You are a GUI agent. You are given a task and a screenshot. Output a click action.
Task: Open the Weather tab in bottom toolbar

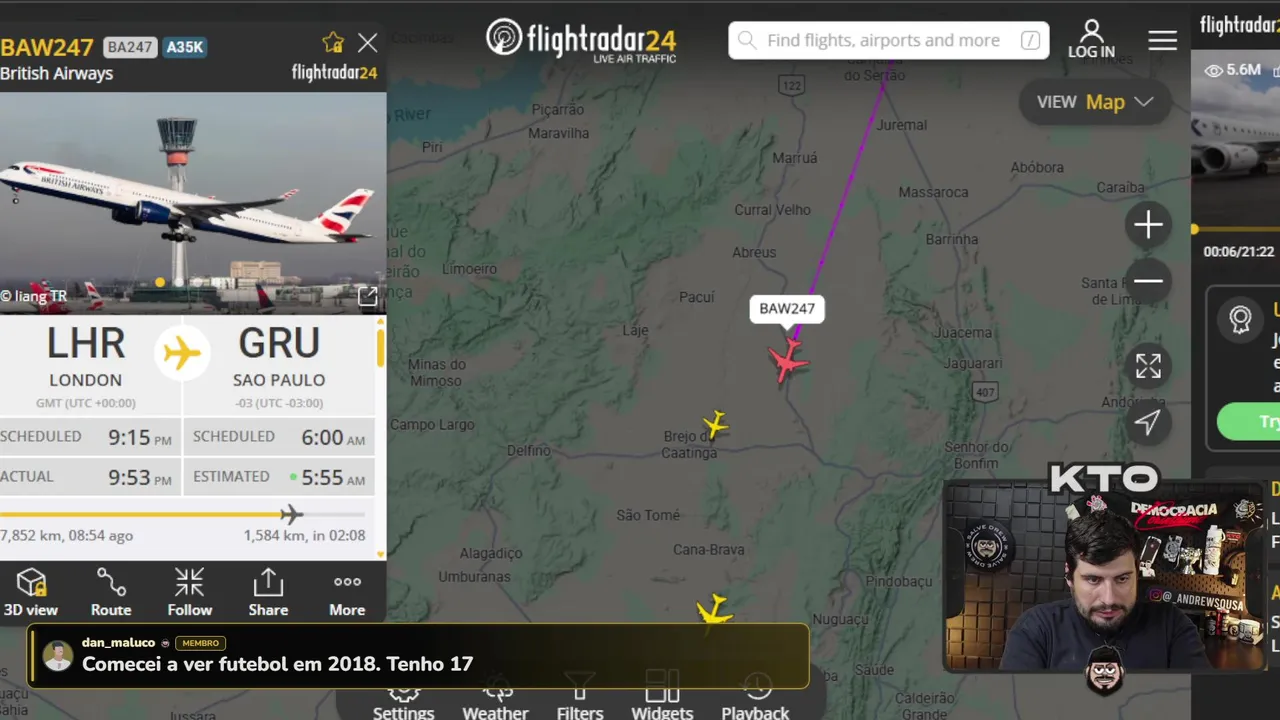(x=495, y=701)
